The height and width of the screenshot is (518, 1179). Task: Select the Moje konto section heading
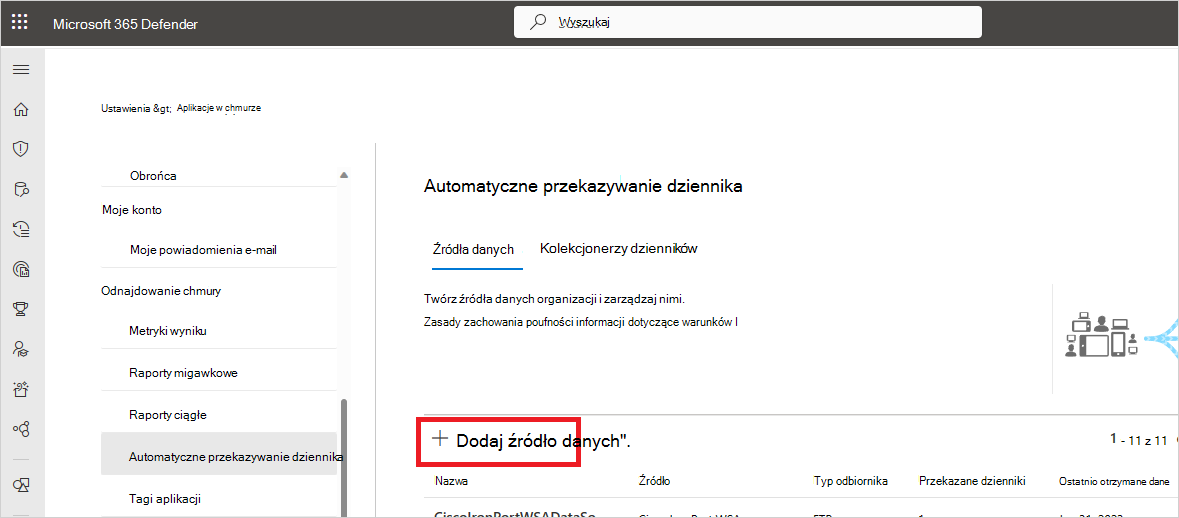pyautogui.click(x=132, y=210)
